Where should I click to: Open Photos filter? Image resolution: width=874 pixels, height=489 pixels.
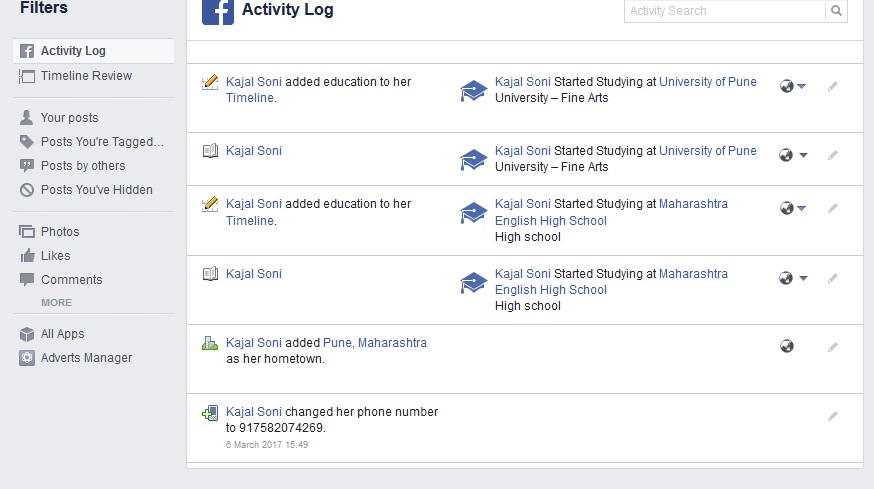click(60, 231)
